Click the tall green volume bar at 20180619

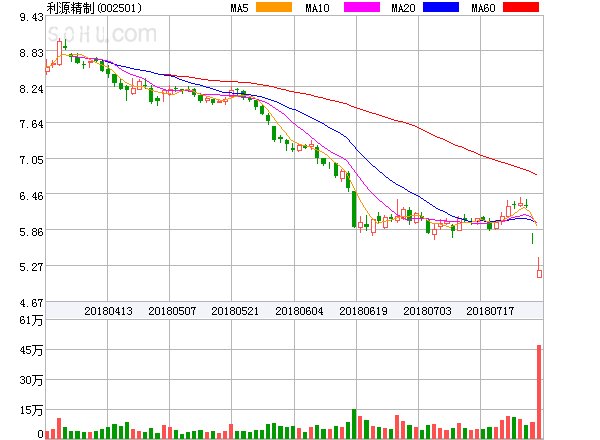click(x=354, y=424)
